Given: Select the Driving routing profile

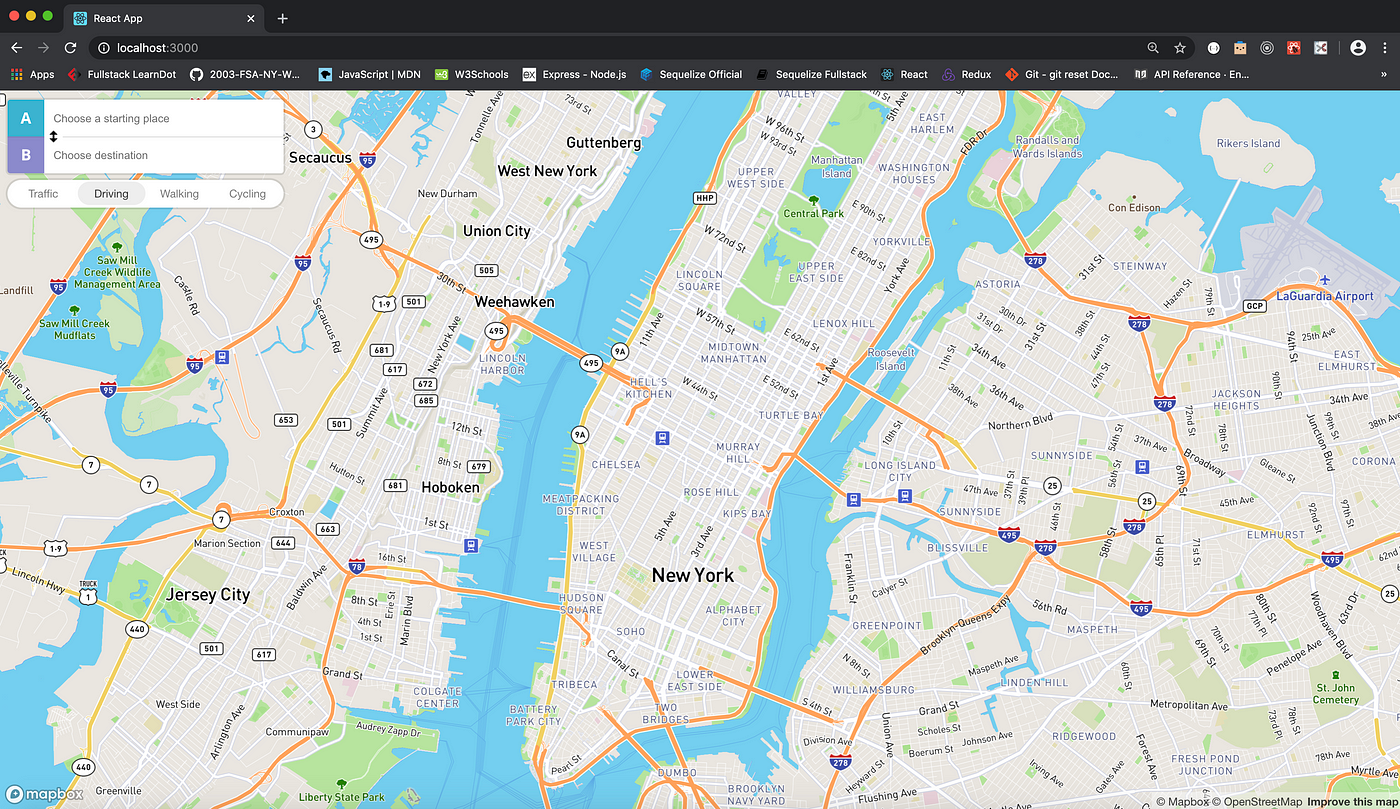Looking at the screenshot, I should point(111,194).
